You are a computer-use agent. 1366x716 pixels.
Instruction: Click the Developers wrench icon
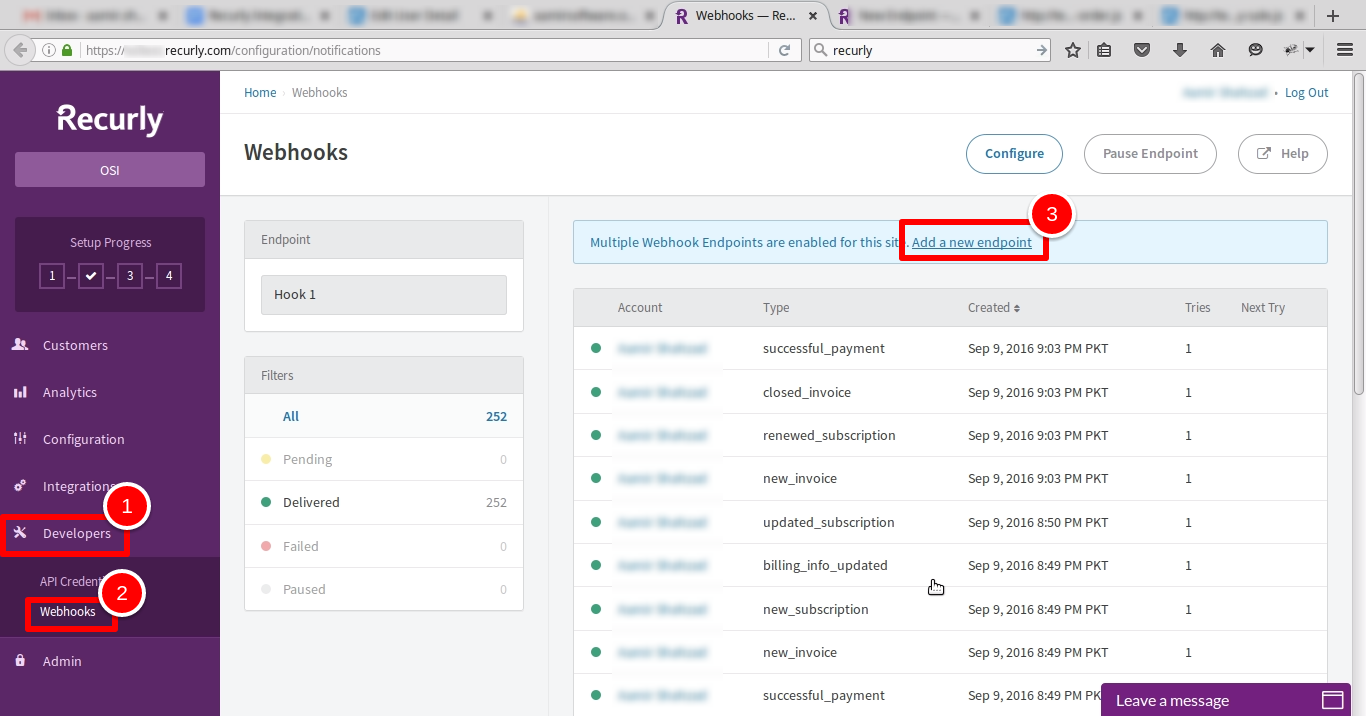tap(20, 533)
